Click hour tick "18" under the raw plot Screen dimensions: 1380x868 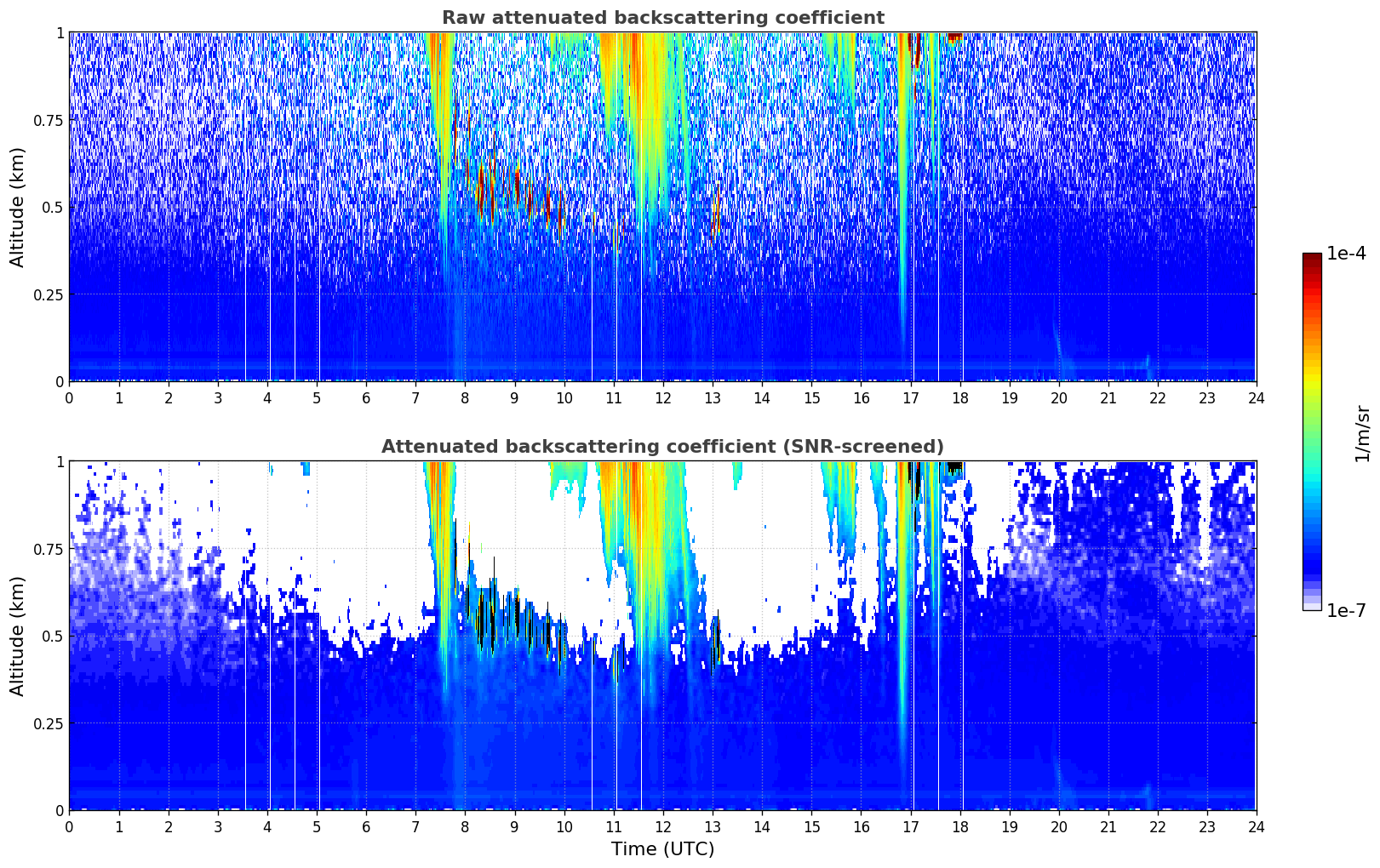tap(959, 397)
